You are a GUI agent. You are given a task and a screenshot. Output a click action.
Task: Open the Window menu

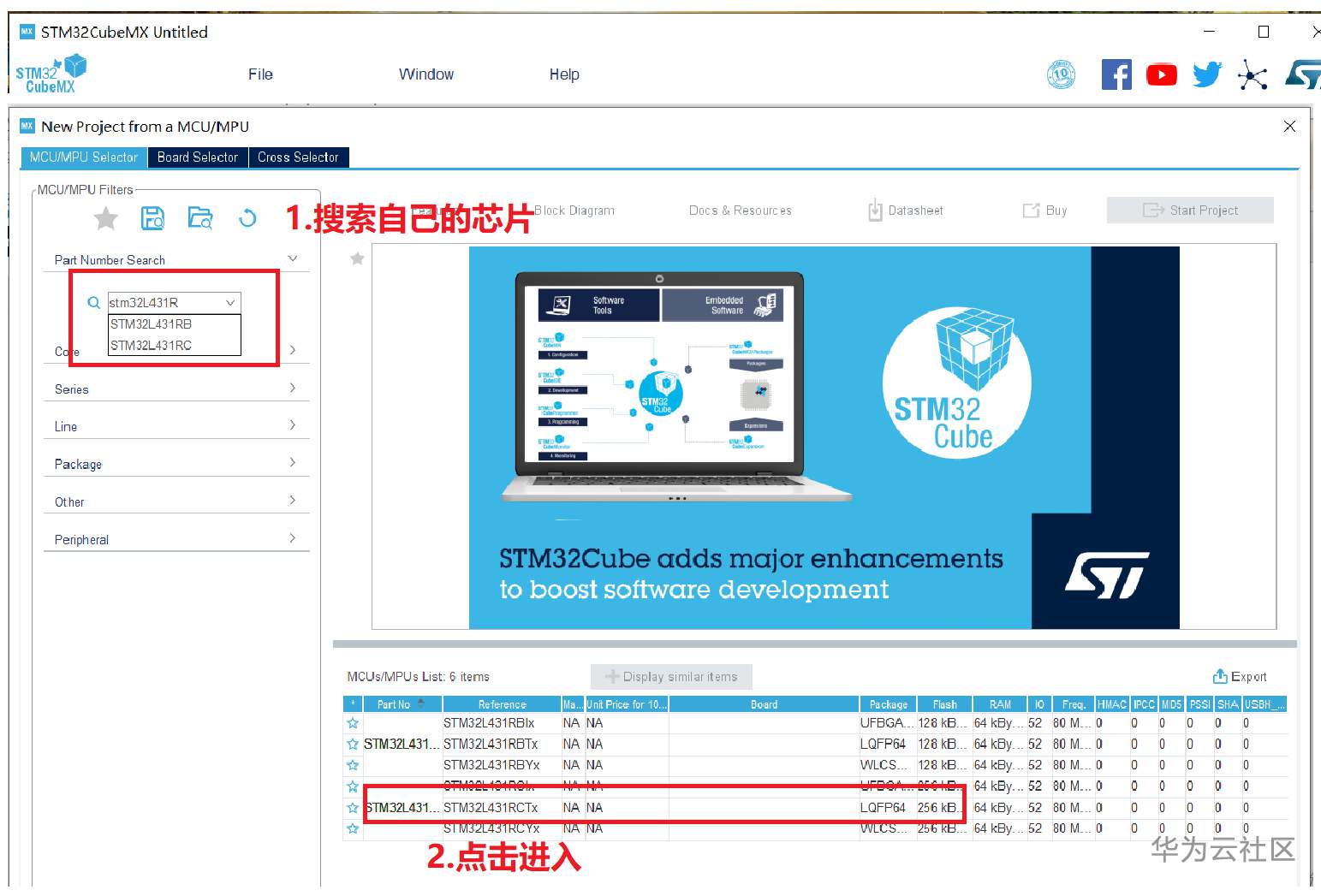[426, 74]
